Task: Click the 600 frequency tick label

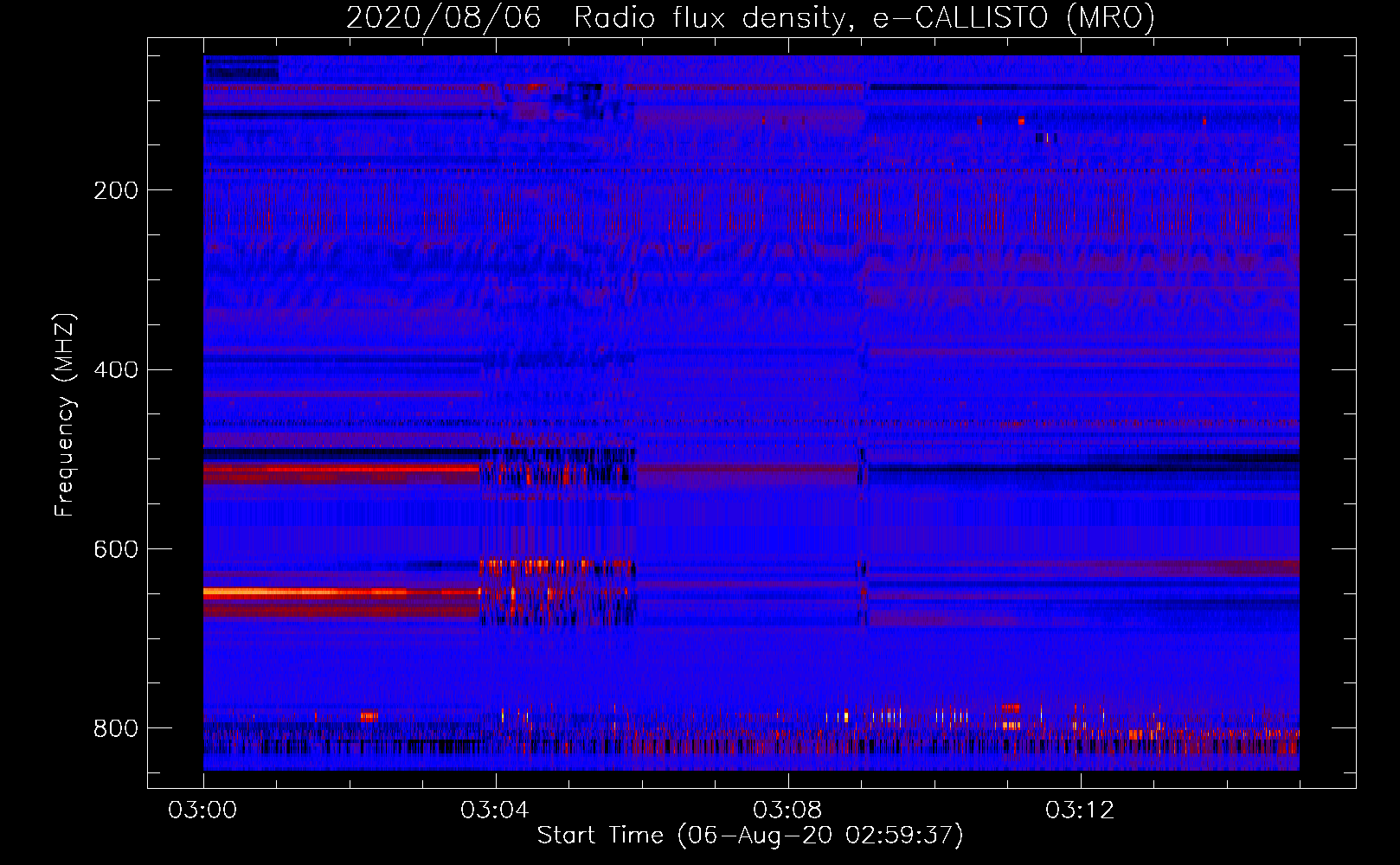Action: pos(116,549)
